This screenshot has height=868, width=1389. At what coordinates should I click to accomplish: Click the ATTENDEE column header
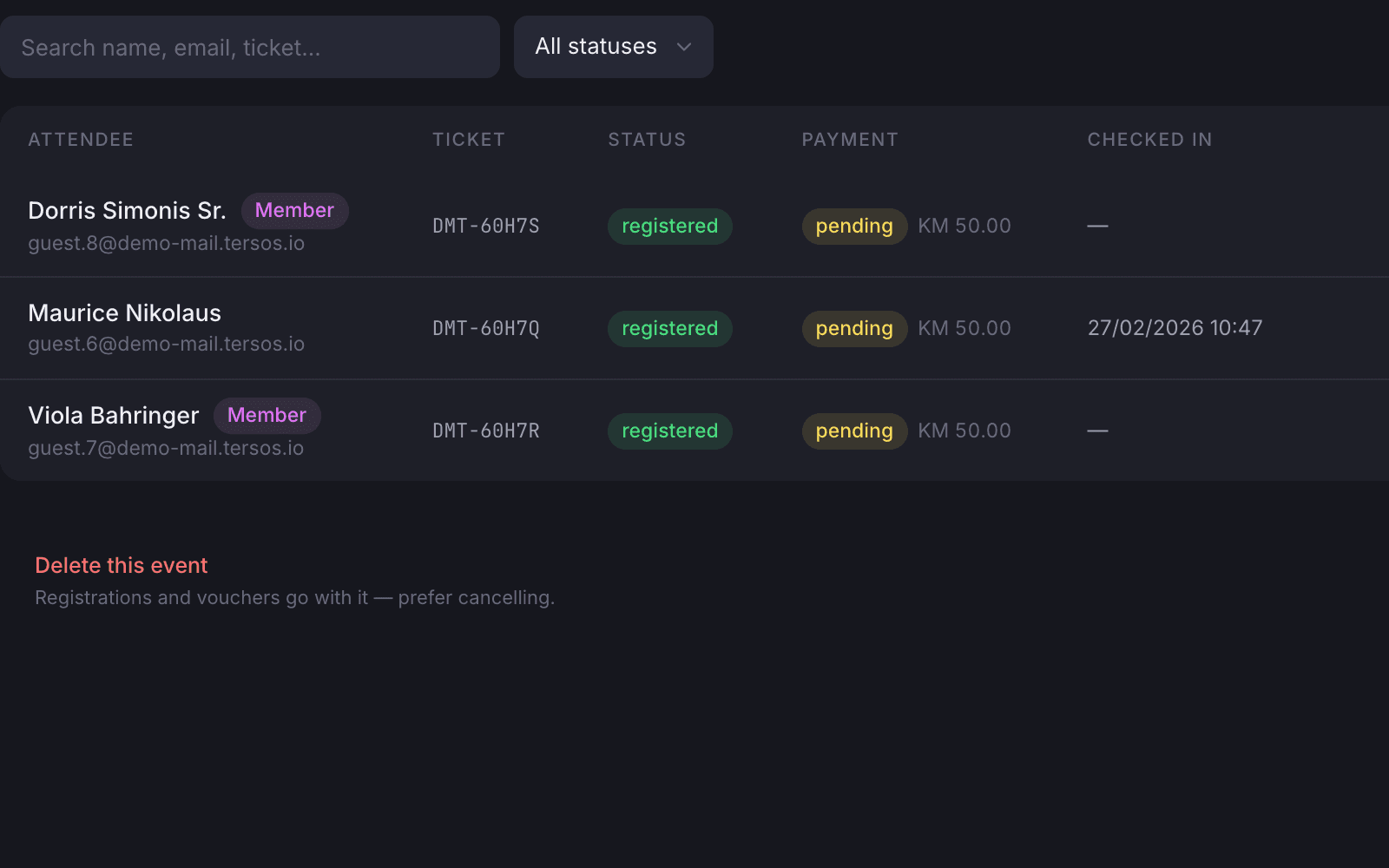81,139
